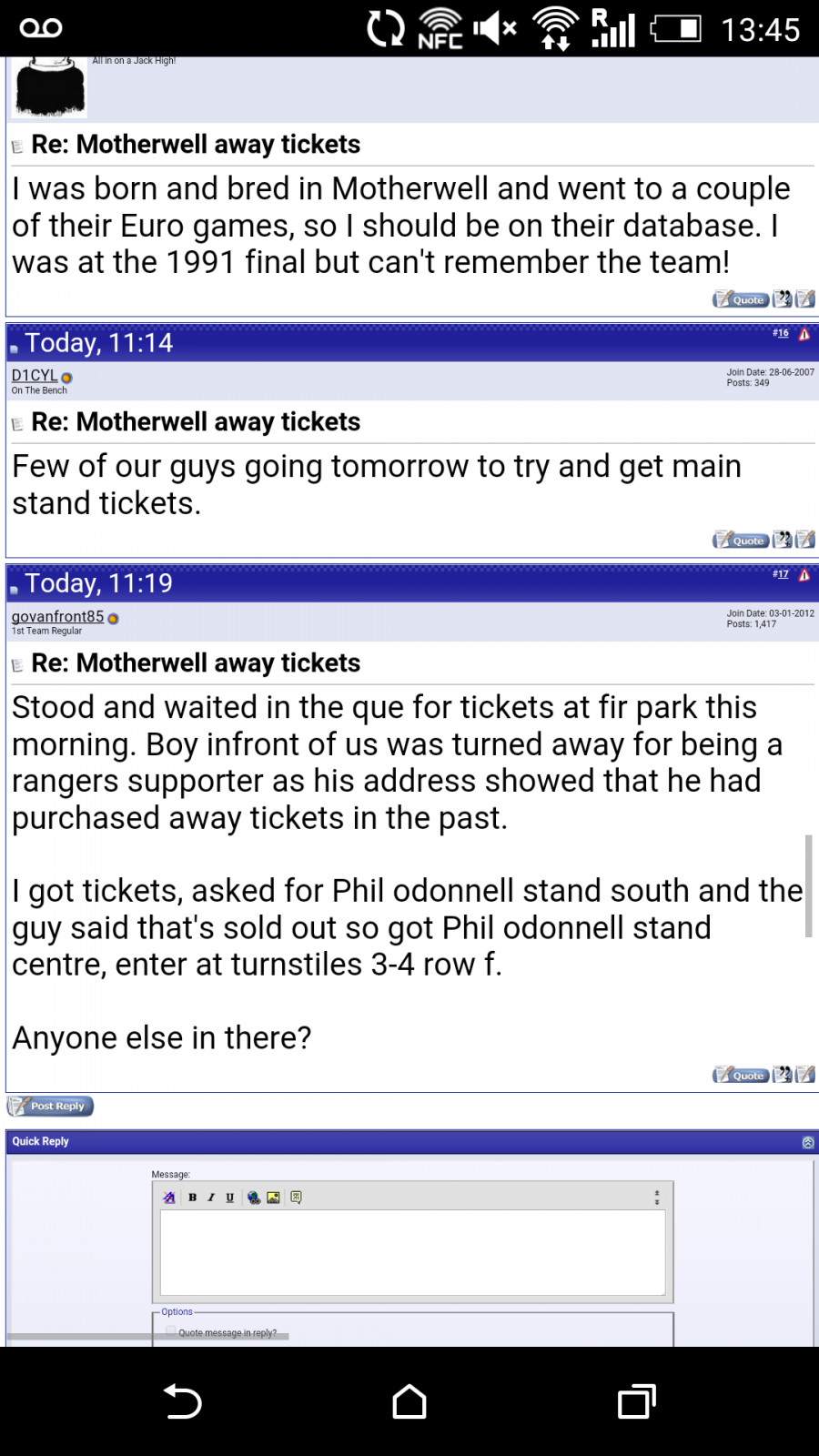This screenshot has width=819, height=1456.
Task: Click inside the Quick Reply message box
Action: [412, 1251]
